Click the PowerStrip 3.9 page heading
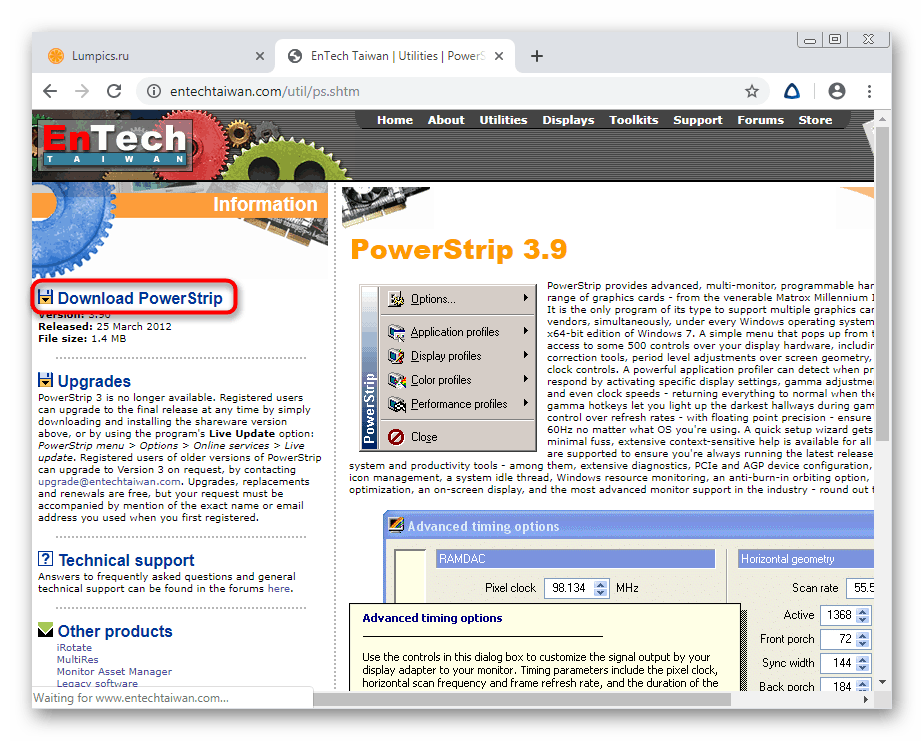Screen dimensions: 924x741 point(458,249)
